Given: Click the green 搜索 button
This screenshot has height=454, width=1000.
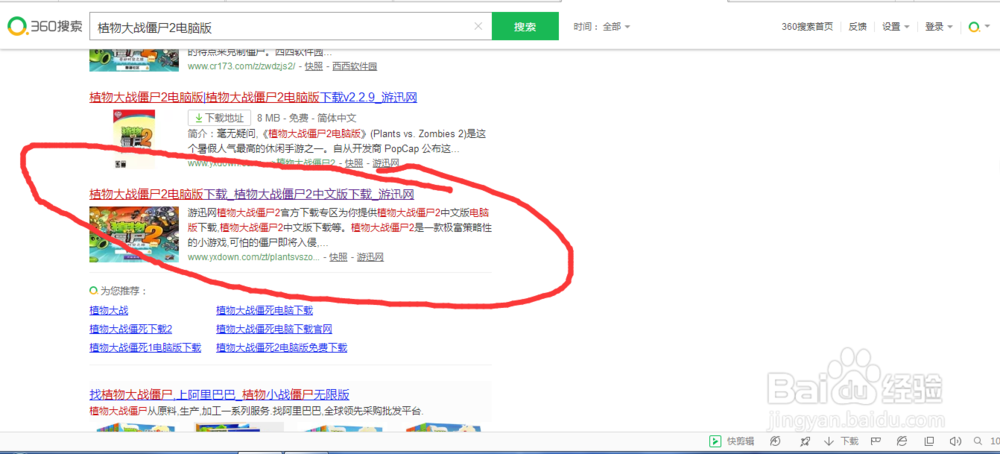Looking at the screenshot, I should tap(525, 27).
